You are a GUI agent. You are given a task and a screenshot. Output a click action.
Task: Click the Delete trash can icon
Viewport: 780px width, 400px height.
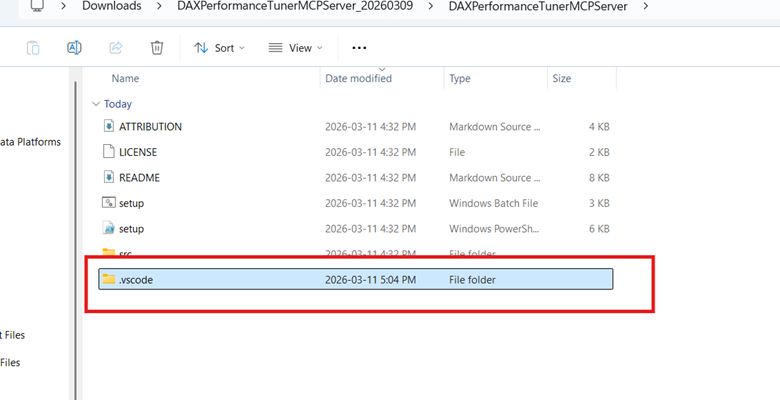click(x=157, y=47)
